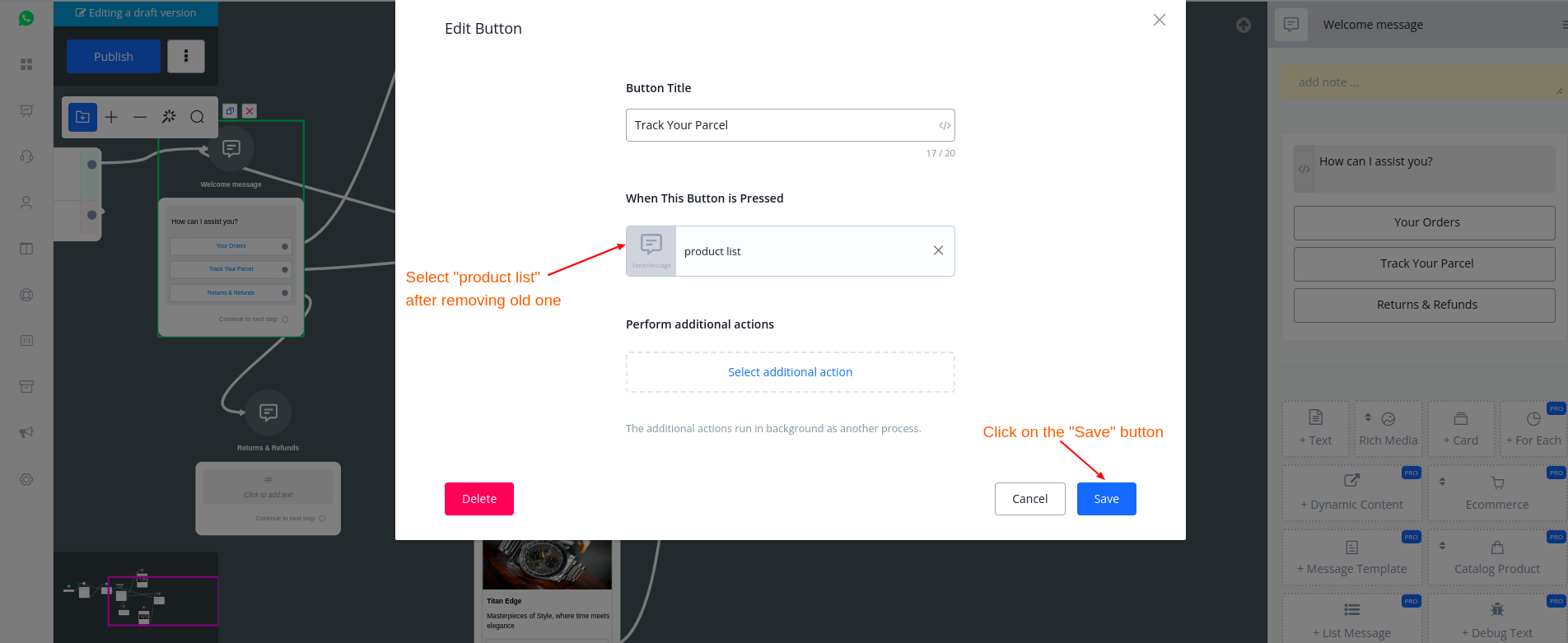Click the dashboard grid icon in sidebar
Screen dimensions: 1568x643
tap(26, 64)
